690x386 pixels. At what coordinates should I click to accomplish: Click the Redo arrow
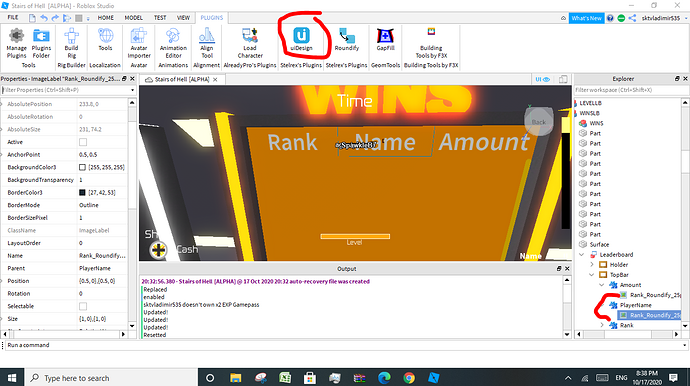point(55,18)
